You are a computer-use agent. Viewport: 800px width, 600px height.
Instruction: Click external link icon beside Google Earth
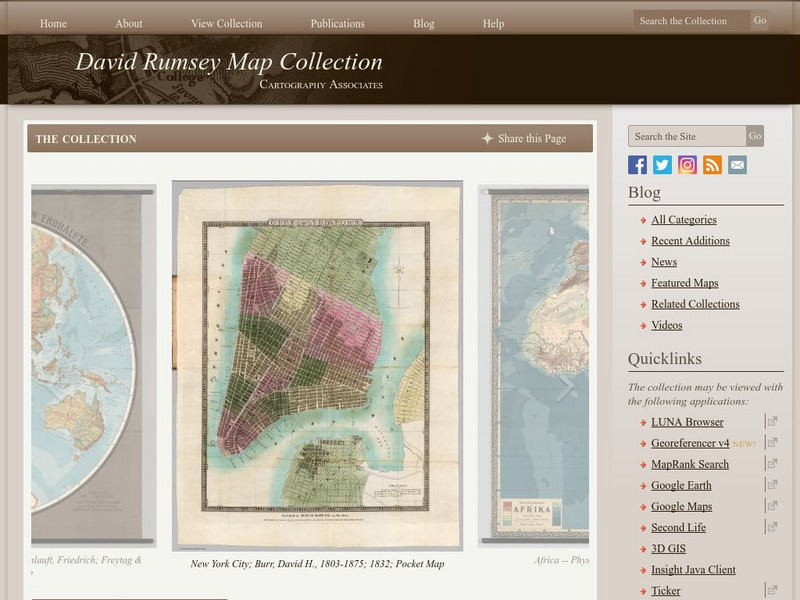[772, 485]
